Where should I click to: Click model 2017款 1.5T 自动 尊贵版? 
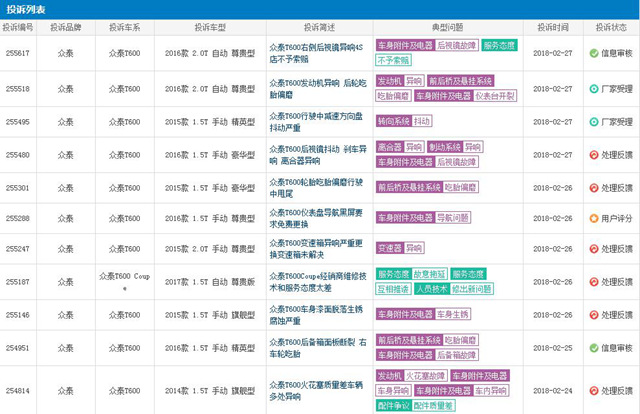pos(210,282)
